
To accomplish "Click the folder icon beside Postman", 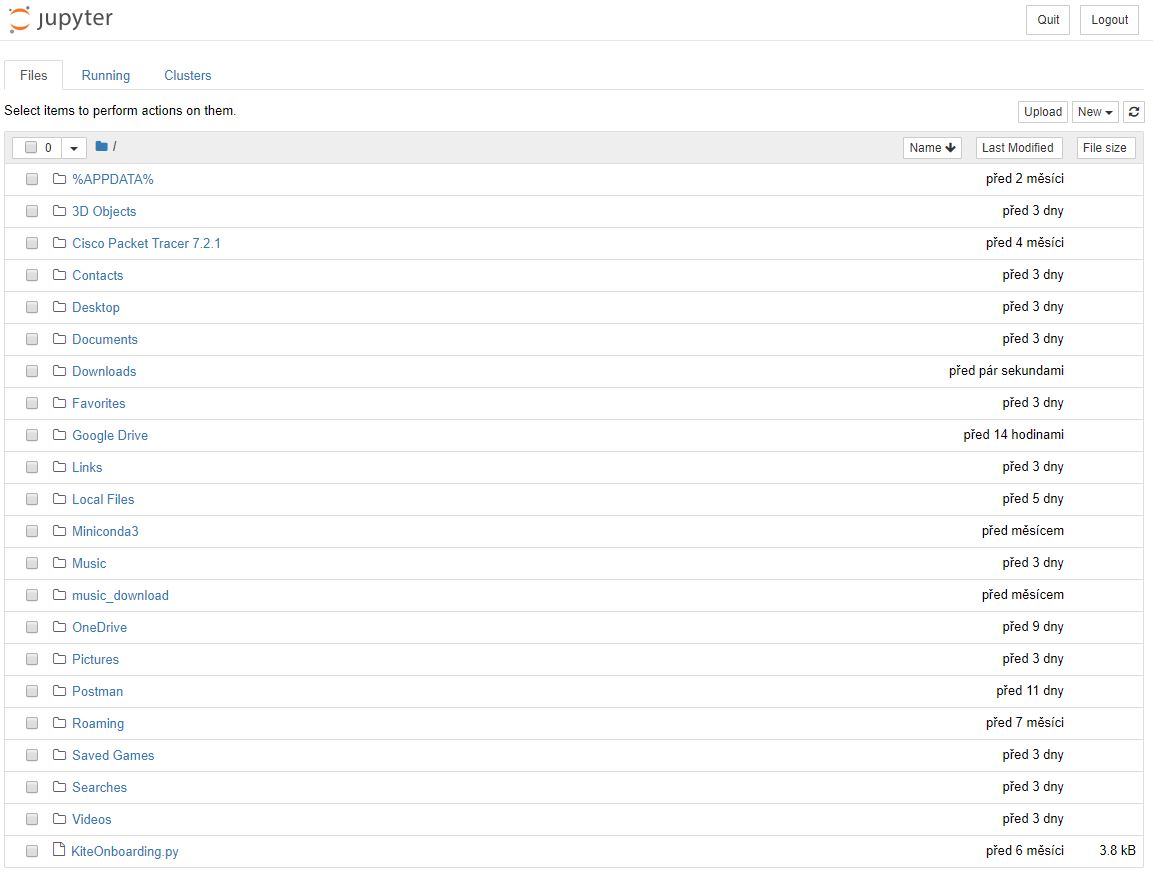I will tap(60, 690).
